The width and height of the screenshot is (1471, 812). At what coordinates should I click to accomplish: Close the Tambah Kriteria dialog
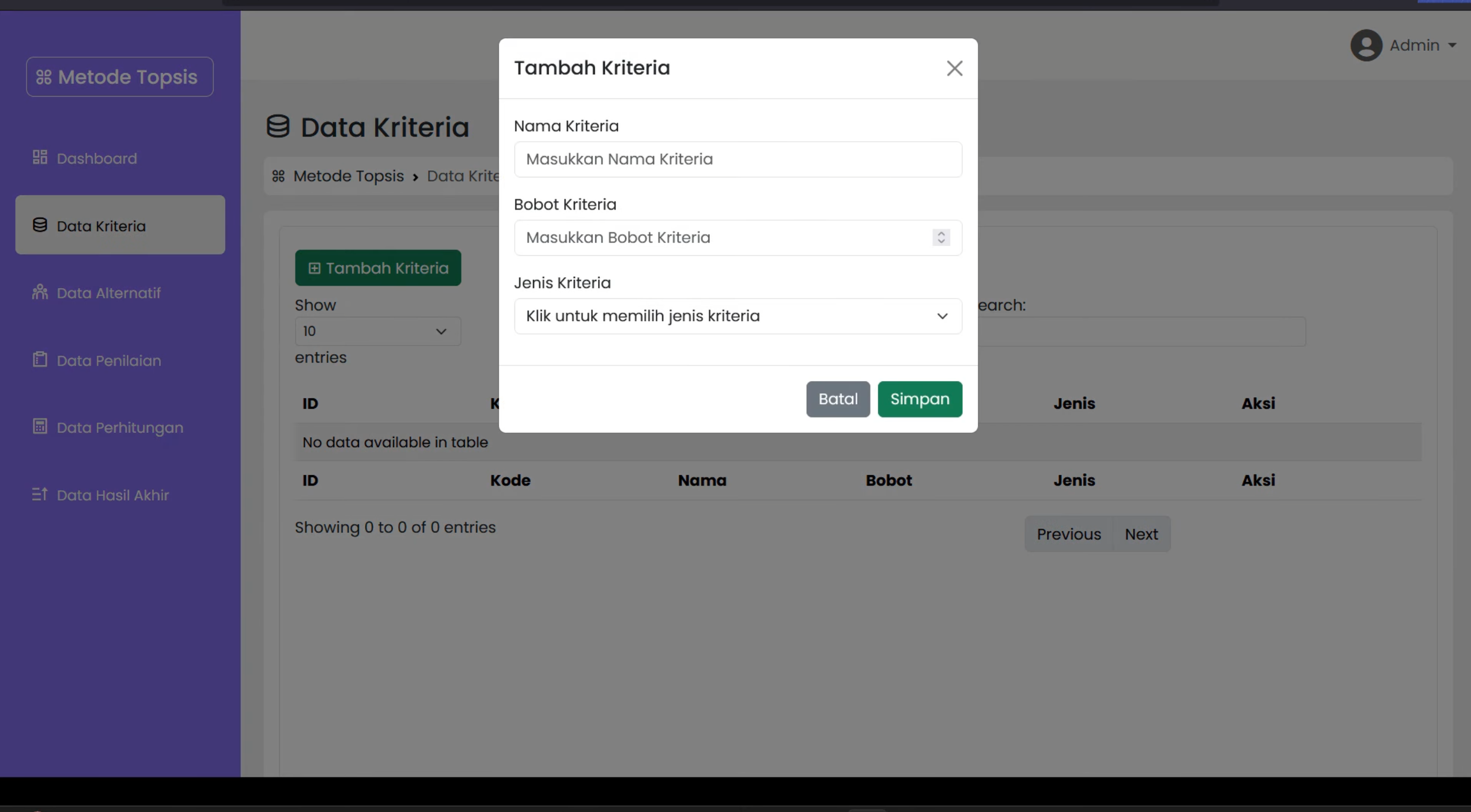coord(954,69)
